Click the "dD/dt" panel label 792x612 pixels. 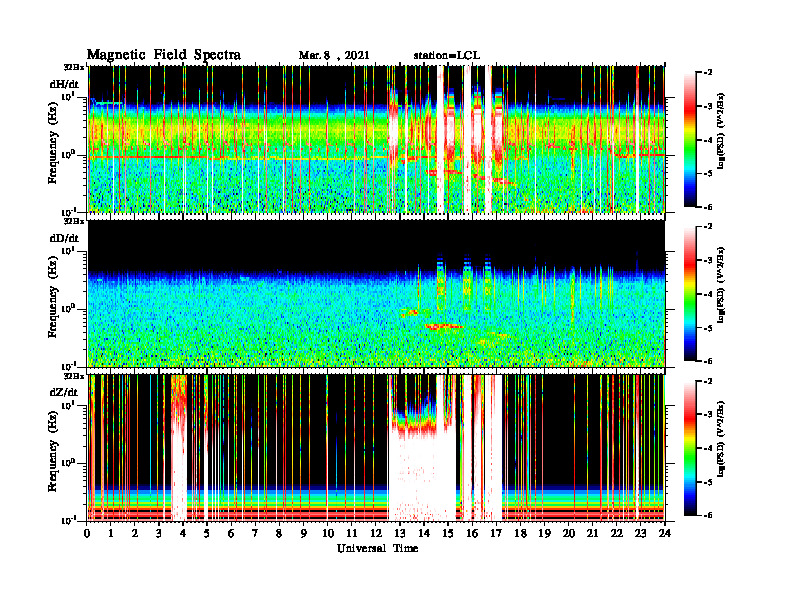click(x=64, y=238)
